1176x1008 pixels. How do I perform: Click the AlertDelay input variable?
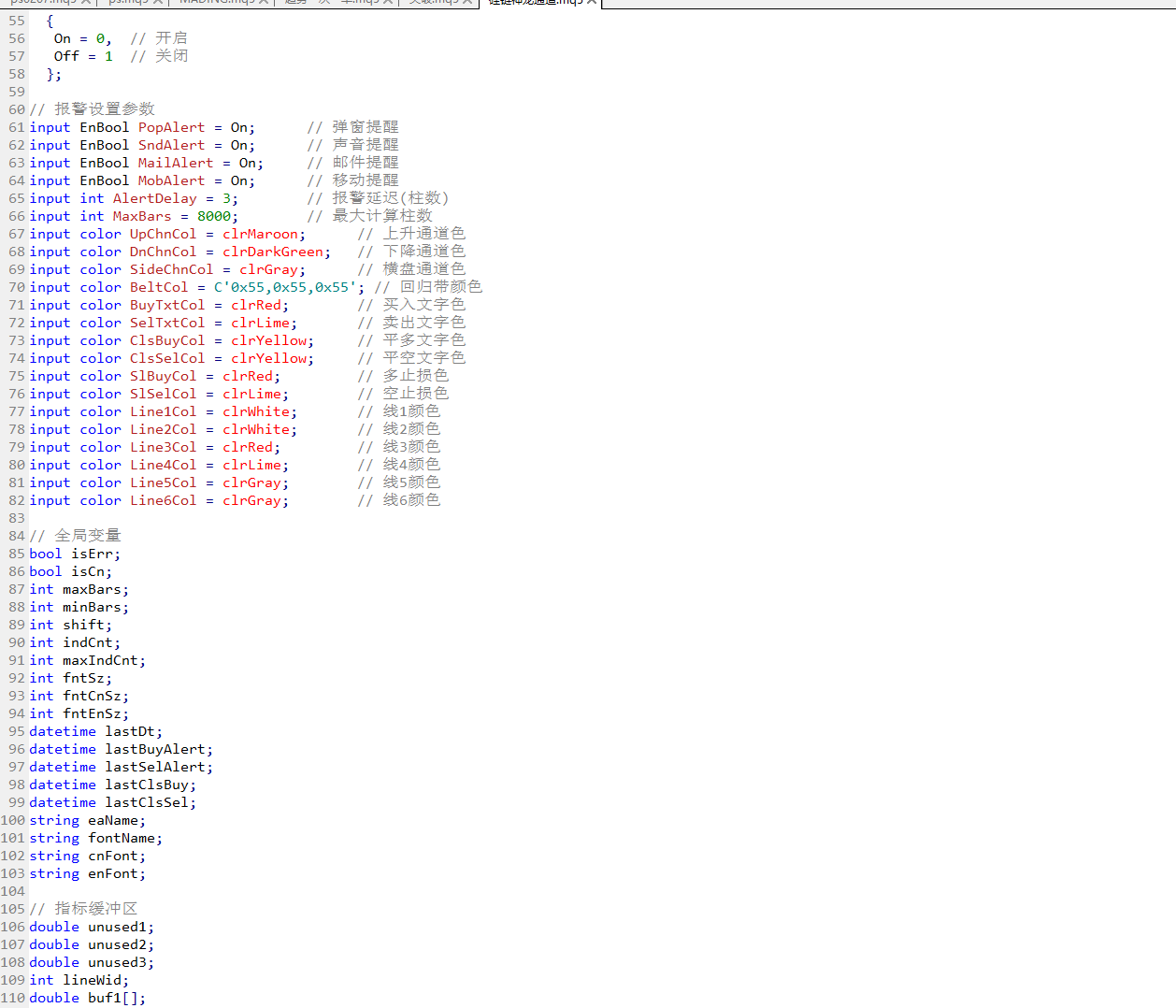(x=155, y=198)
